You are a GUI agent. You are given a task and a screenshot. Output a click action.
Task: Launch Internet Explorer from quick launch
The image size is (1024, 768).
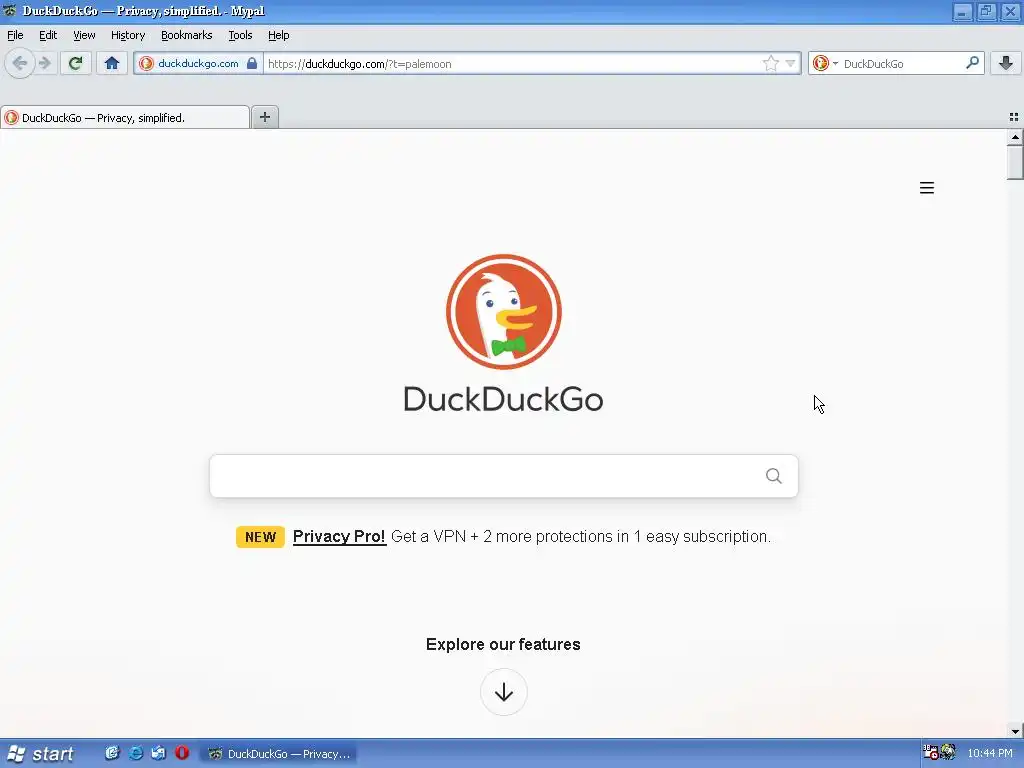(x=136, y=753)
